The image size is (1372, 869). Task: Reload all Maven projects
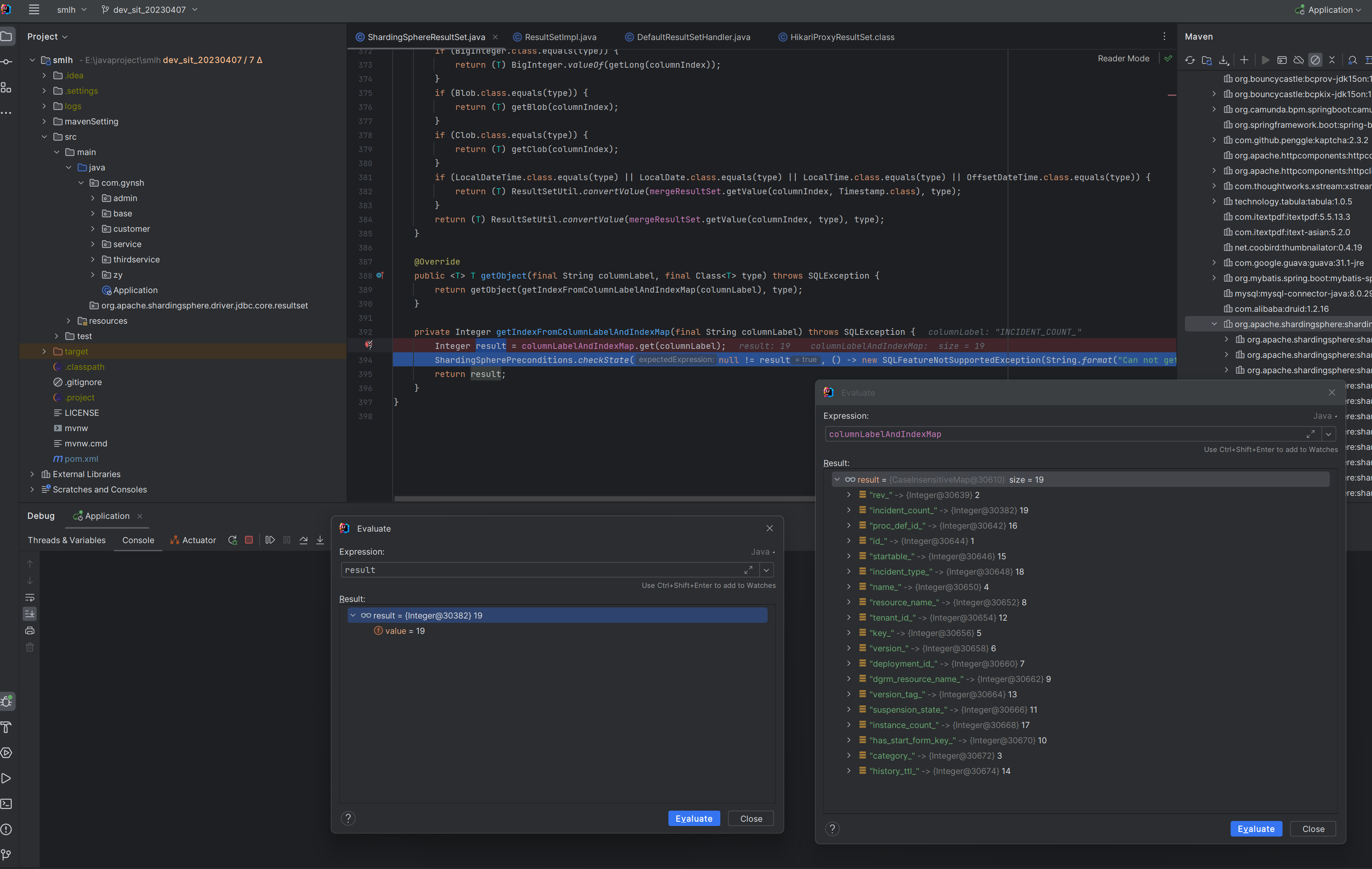[x=1190, y=60]
